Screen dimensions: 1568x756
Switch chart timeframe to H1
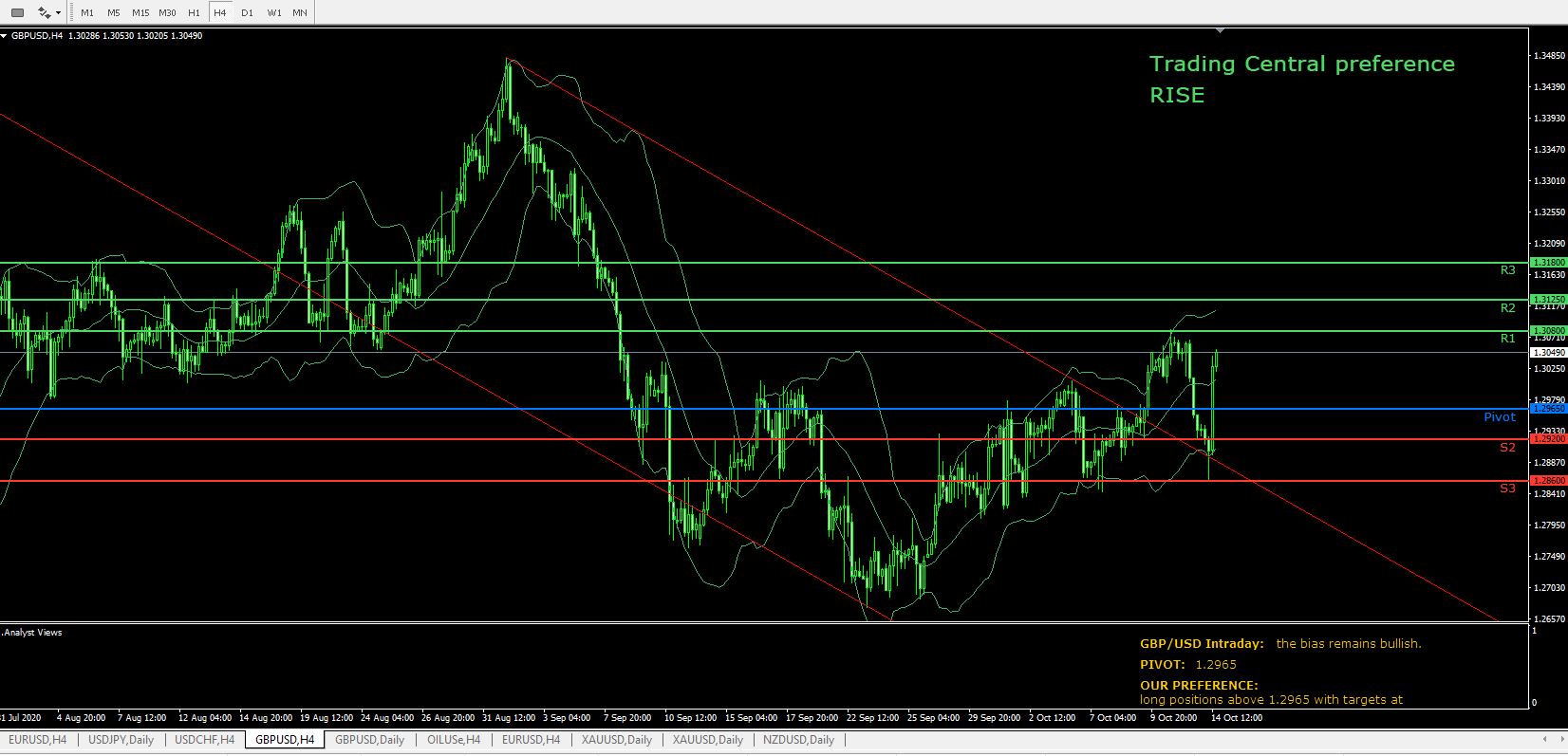click(x=194, y=12)
